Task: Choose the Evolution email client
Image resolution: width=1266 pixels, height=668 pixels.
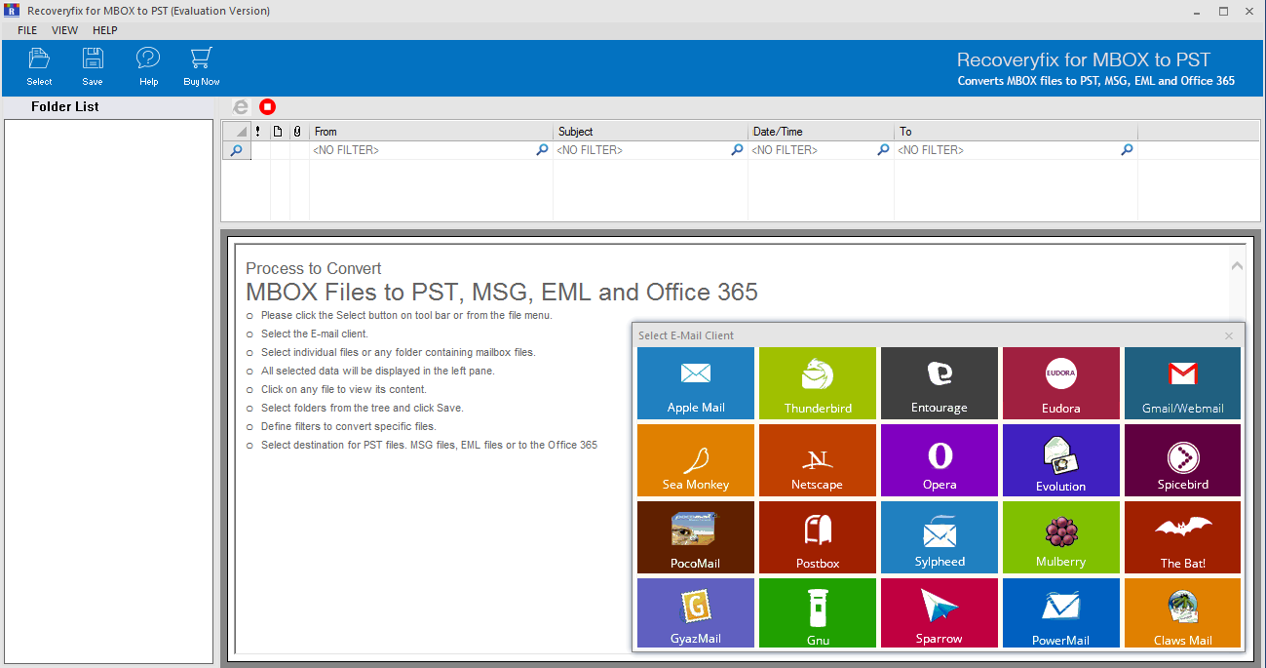Action: point(1061,460)
